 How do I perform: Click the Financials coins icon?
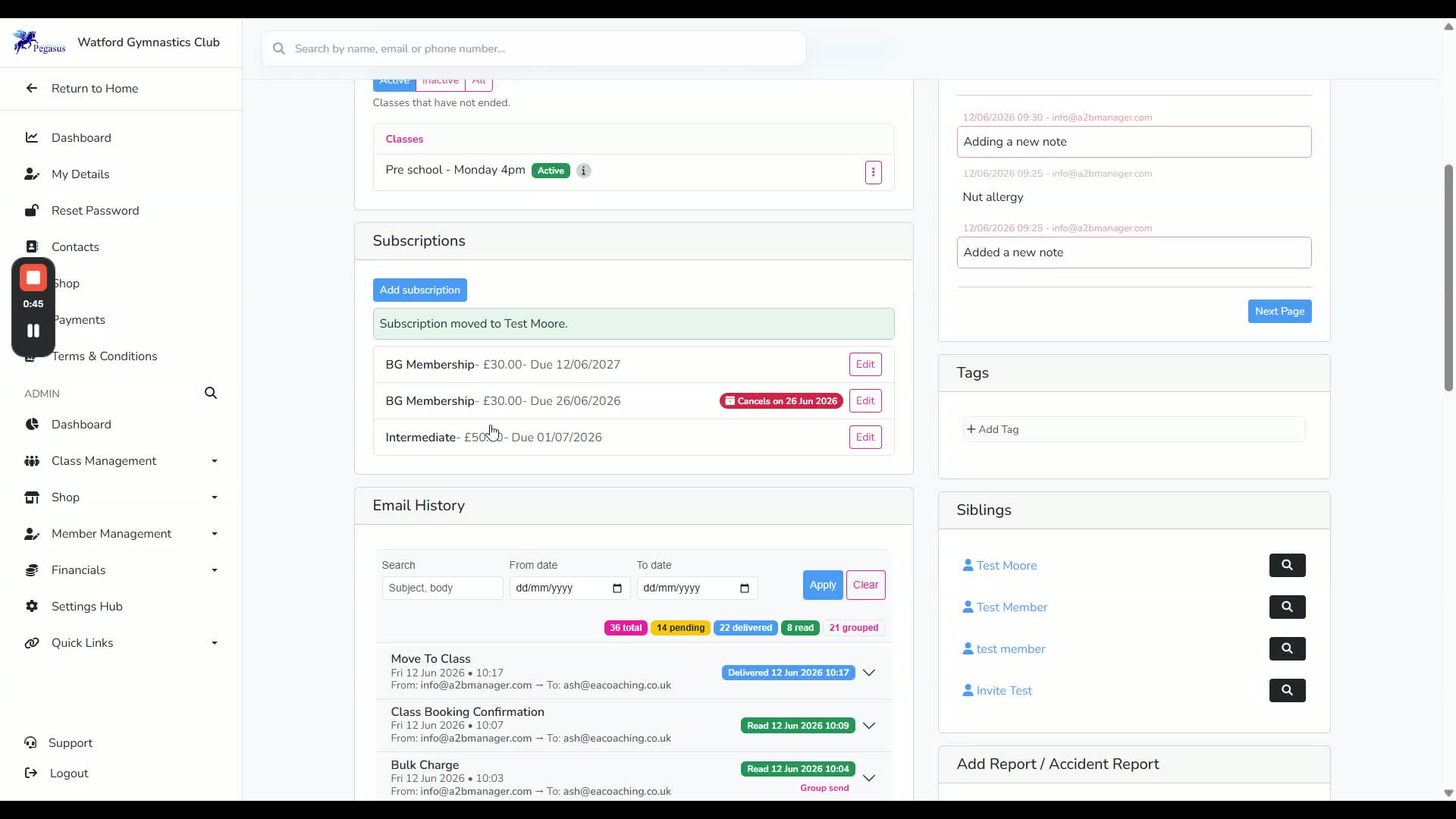pos(32,570)
